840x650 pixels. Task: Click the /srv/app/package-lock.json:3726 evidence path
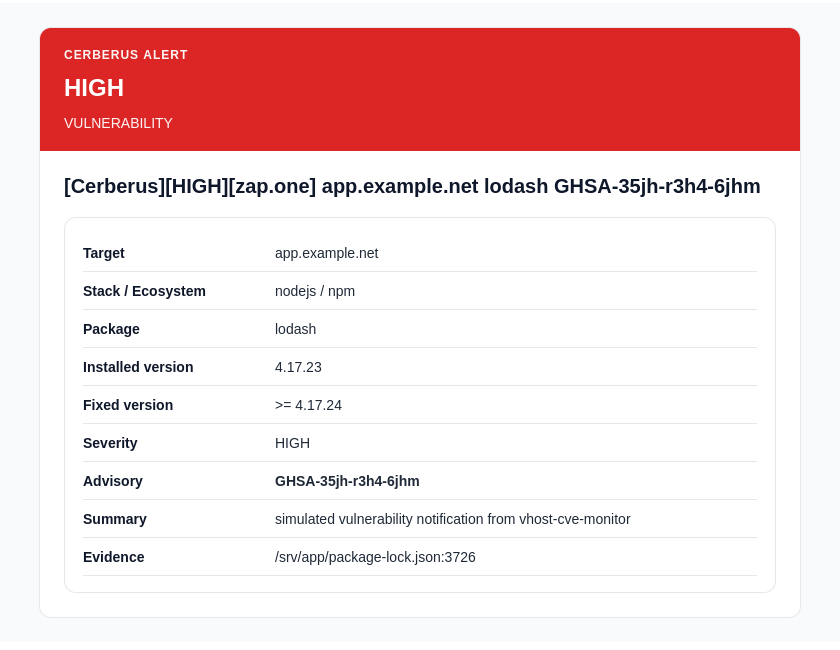pos(375,557)
